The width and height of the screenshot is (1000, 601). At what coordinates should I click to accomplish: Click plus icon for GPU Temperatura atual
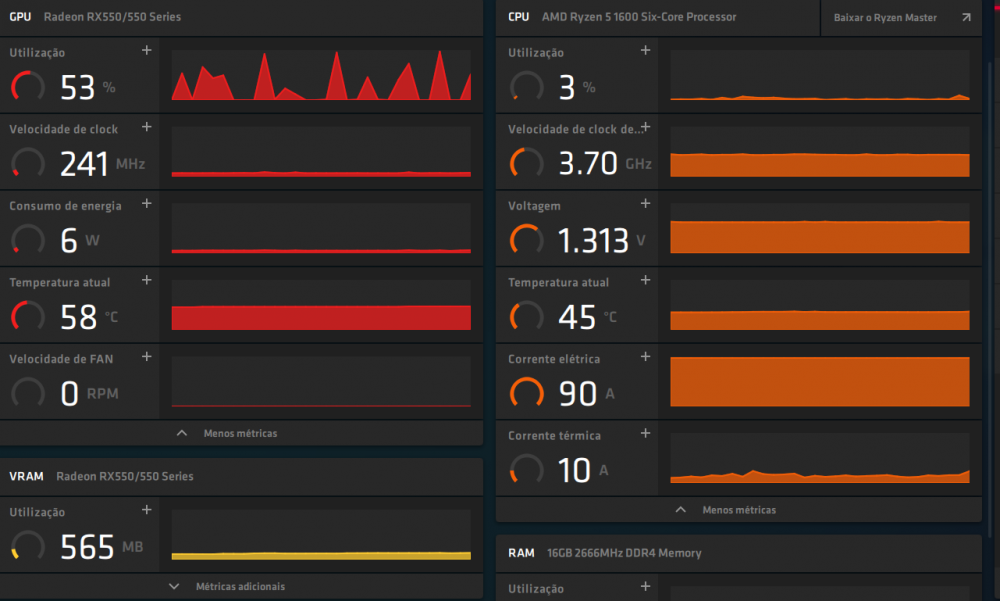point(147,280)
